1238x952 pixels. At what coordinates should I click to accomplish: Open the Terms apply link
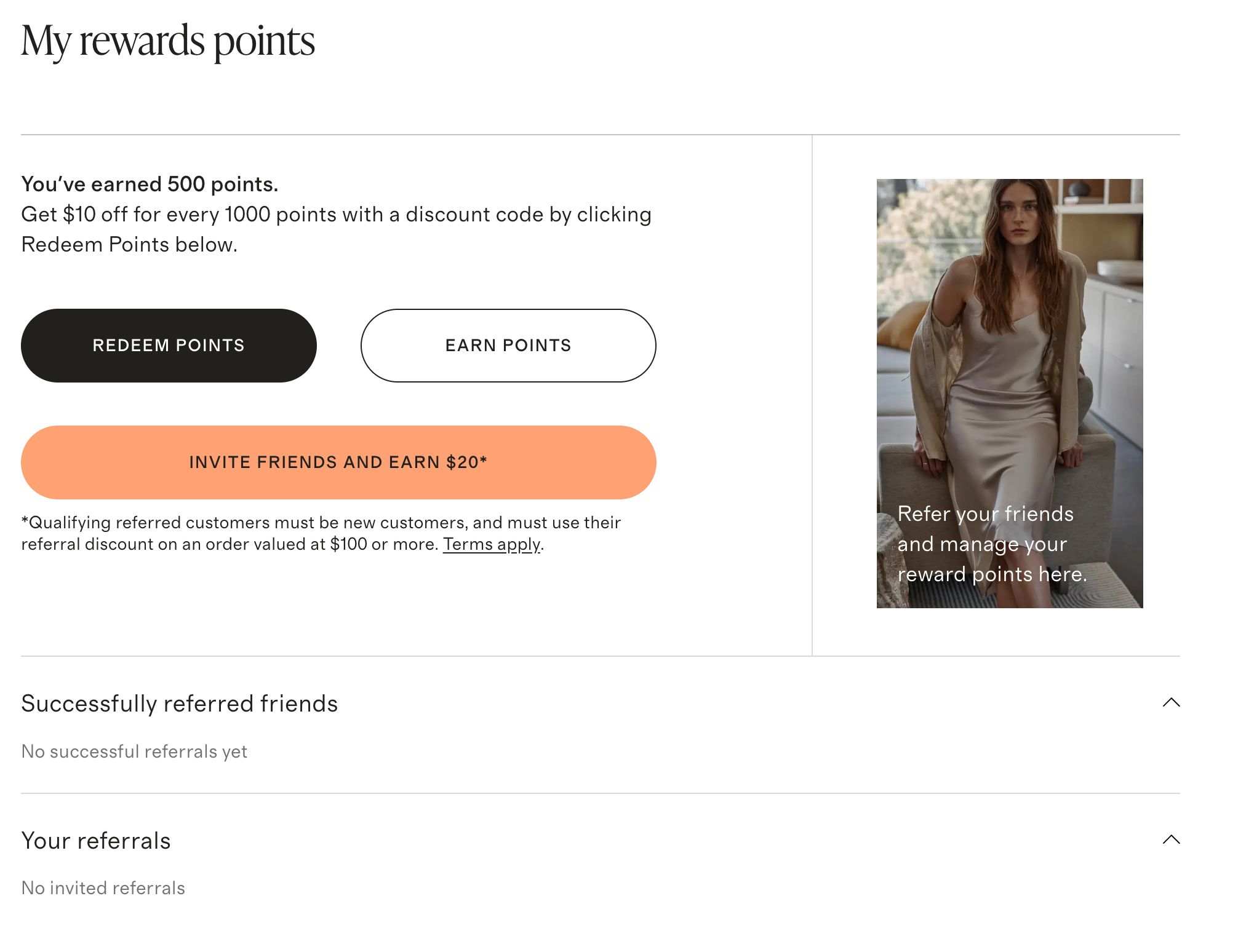tap(490, 544)
